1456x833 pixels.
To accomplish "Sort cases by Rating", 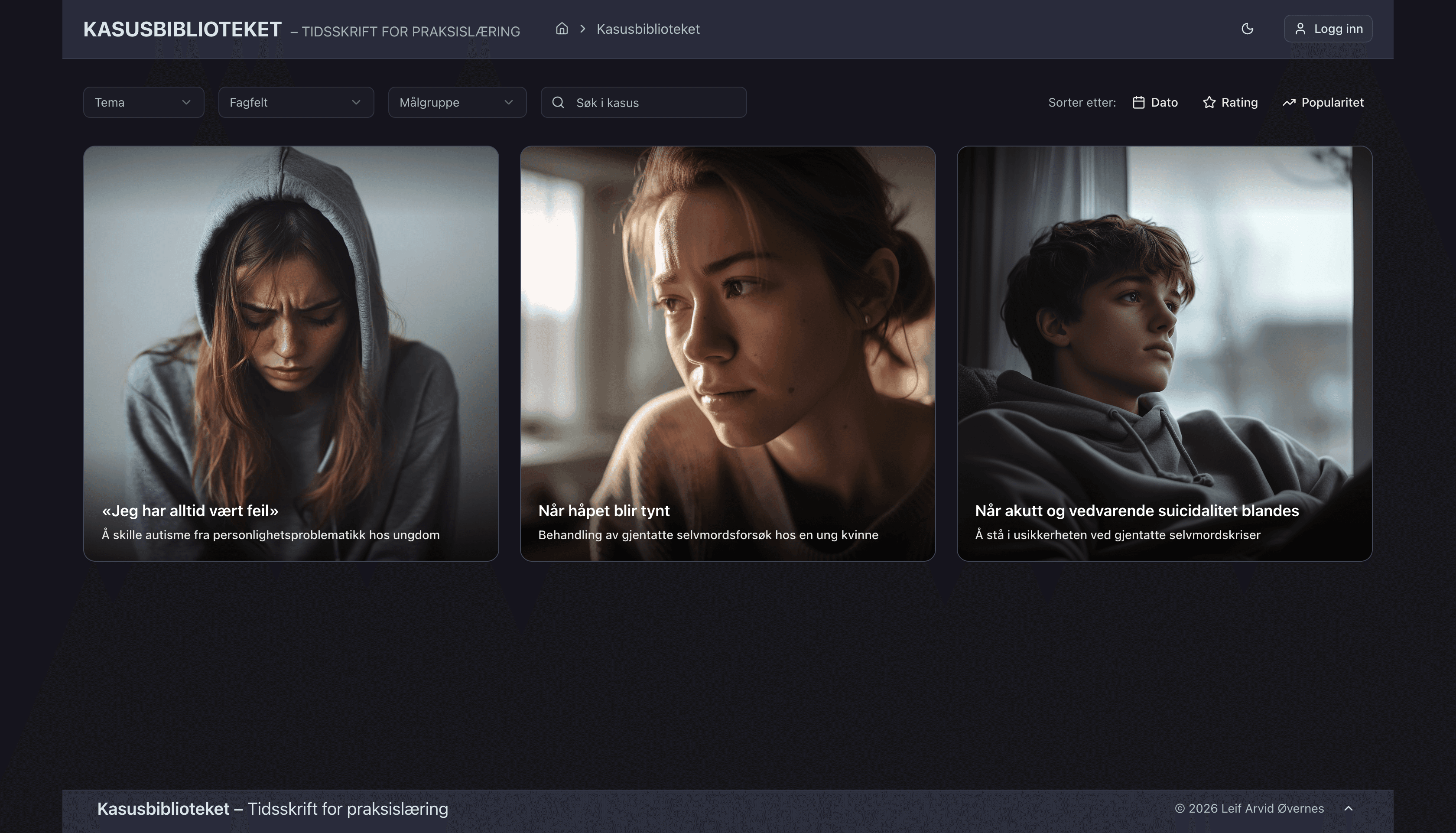I will pyautogui.click(x=1239, y=102).
